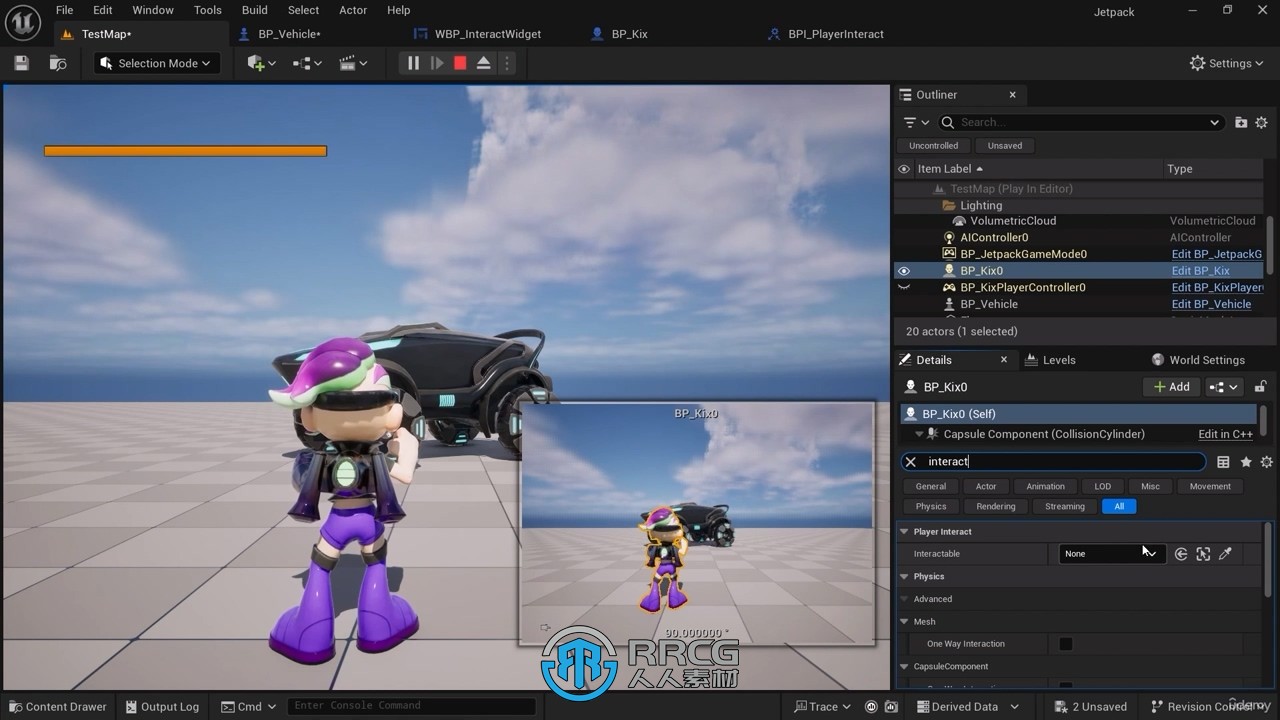Switch to the WBP_InteractWidget tab

pyautogui.click(x=488, y=34)
